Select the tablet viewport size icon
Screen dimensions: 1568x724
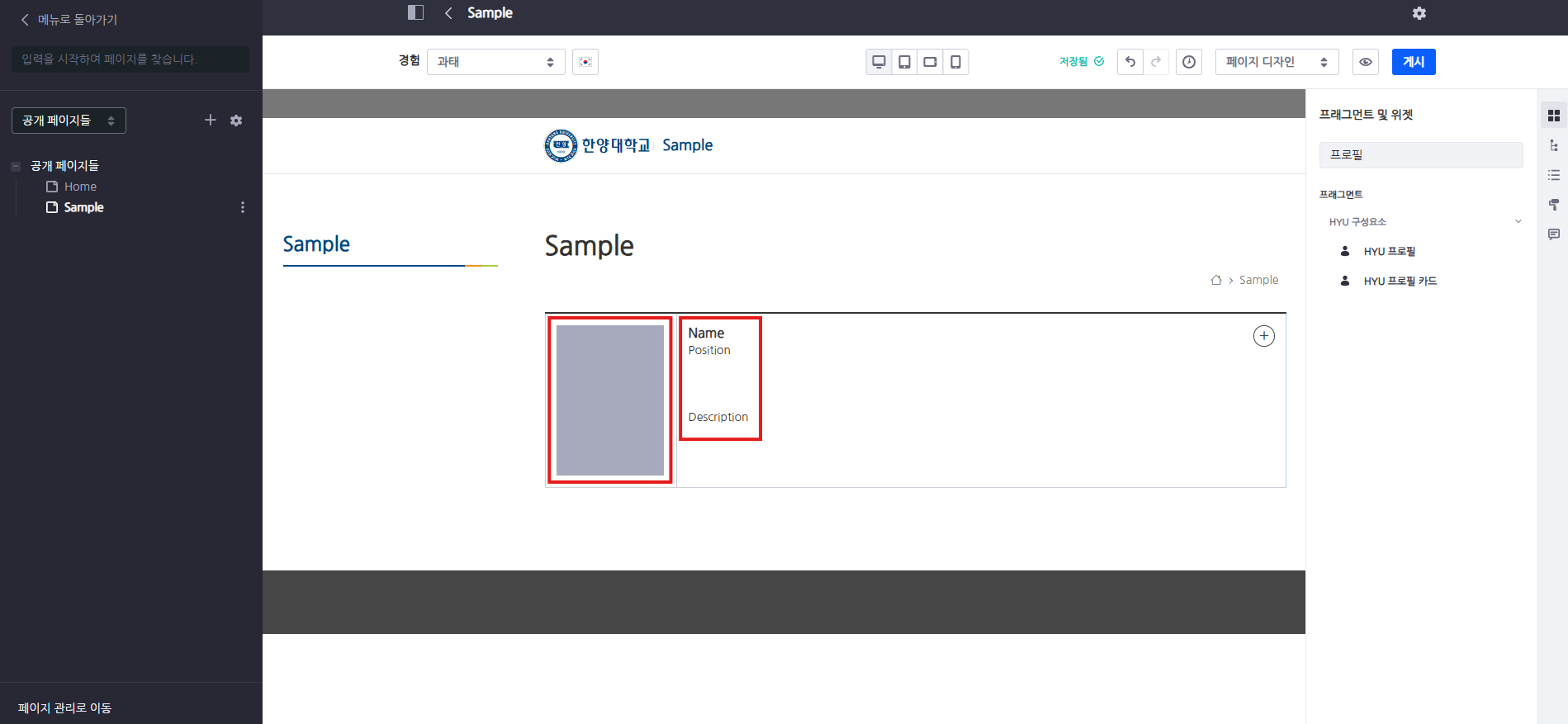point(904,62)
